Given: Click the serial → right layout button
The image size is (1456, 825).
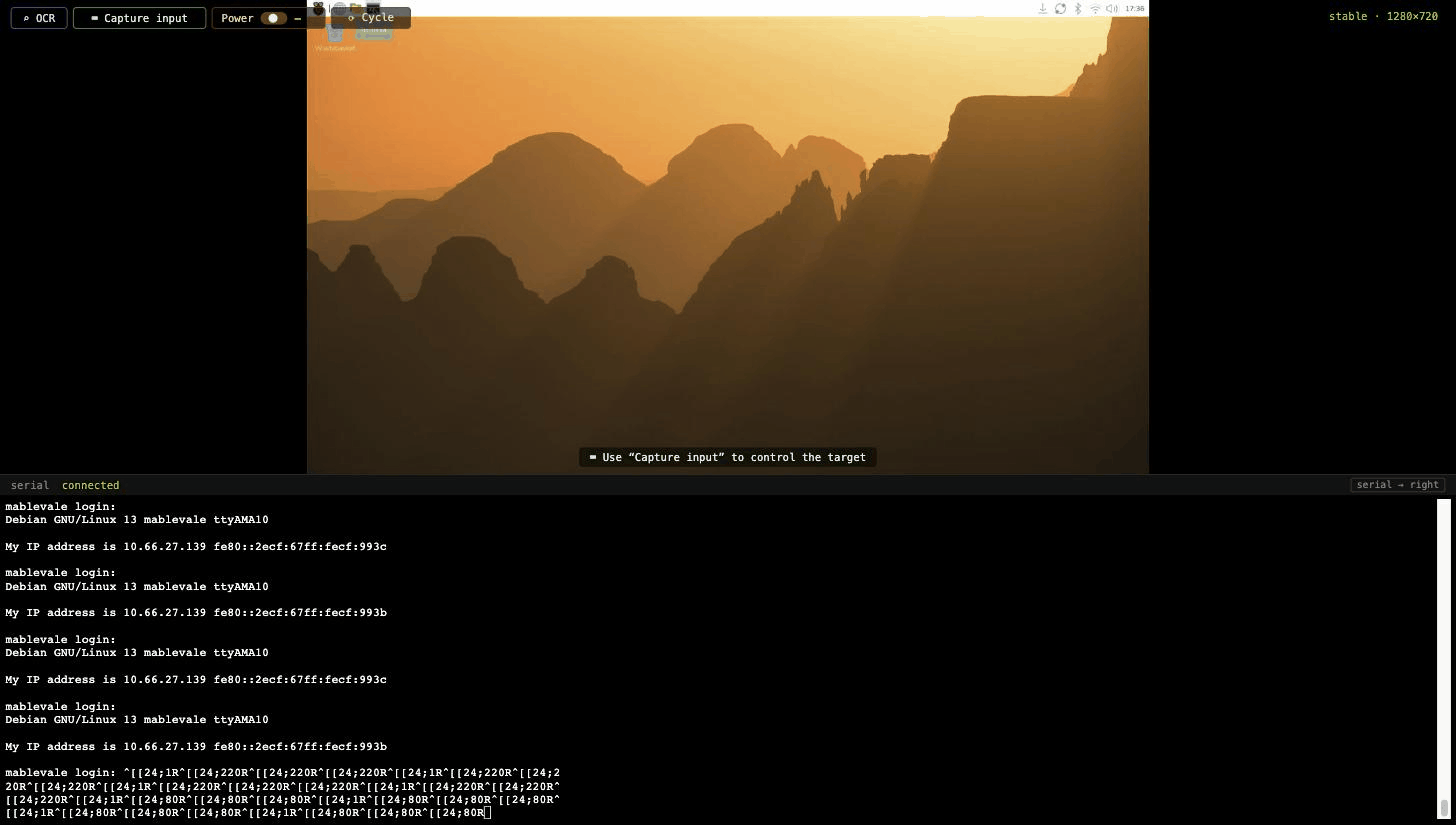Looking at the screenshot, I should coord(1398,485).
